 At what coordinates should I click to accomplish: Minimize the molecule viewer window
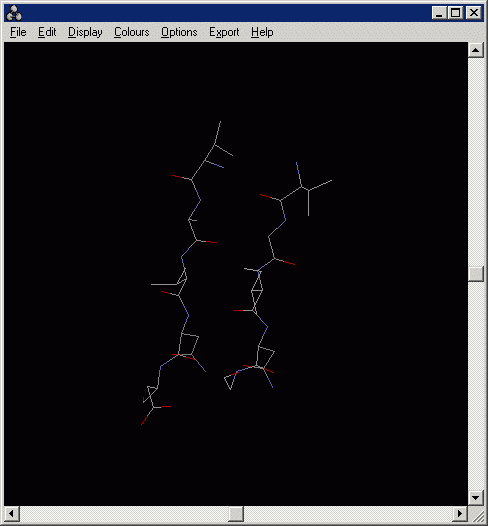(439, 13)
